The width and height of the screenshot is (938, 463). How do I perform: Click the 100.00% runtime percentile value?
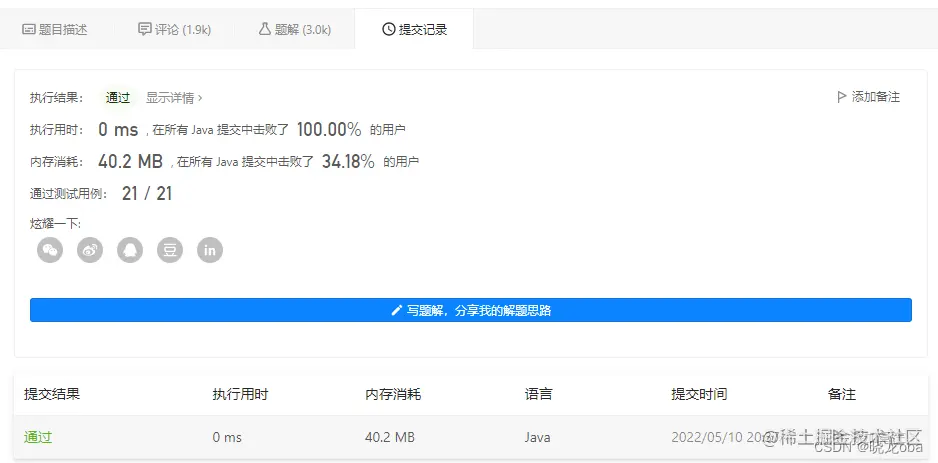(x=329, y=129)
